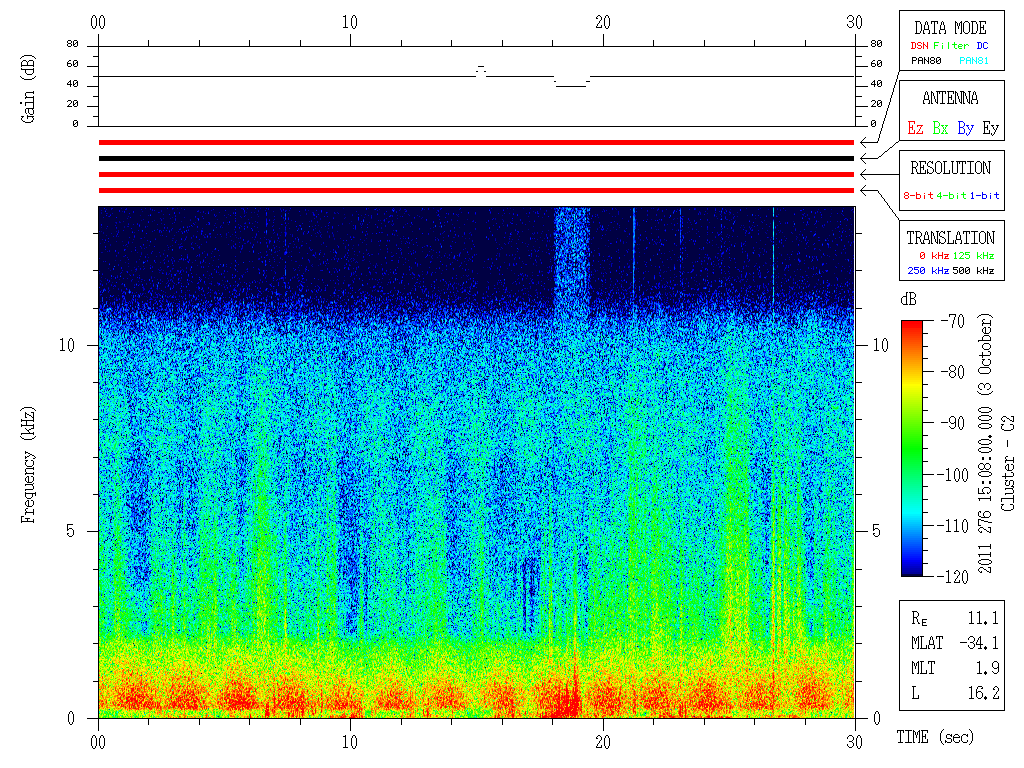
Task: Click the topmost red data mode bar
Action: click(x=476, y=142)
